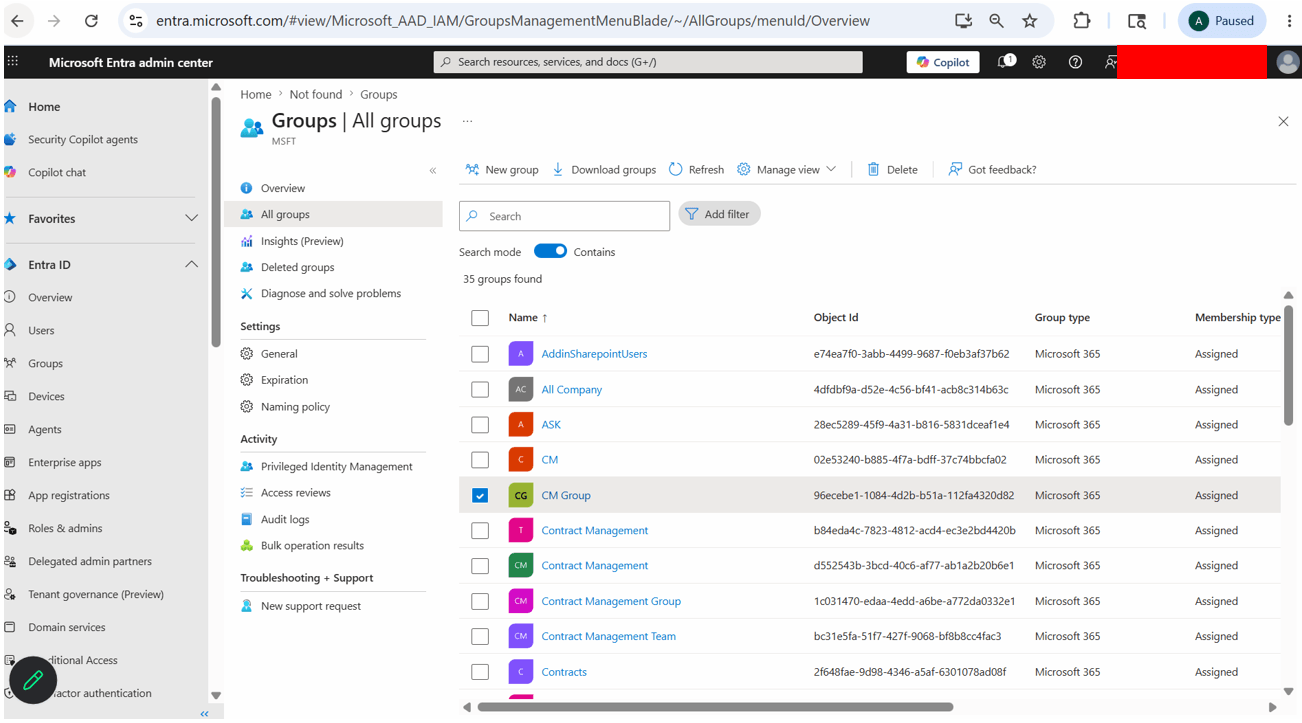
Task: Open the All Company group link
Action: 571,390
